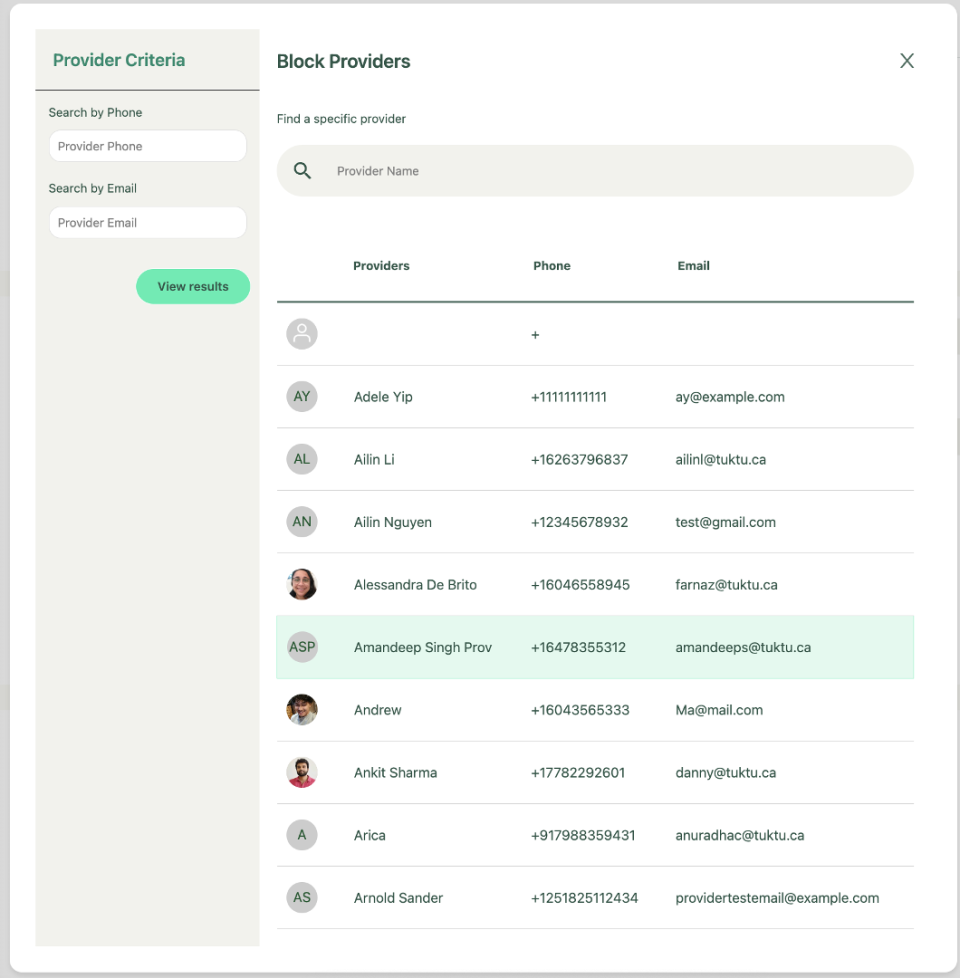Close the Block Providers dialog
This screenshot has height=978, width=960.
tap(907, 61)
